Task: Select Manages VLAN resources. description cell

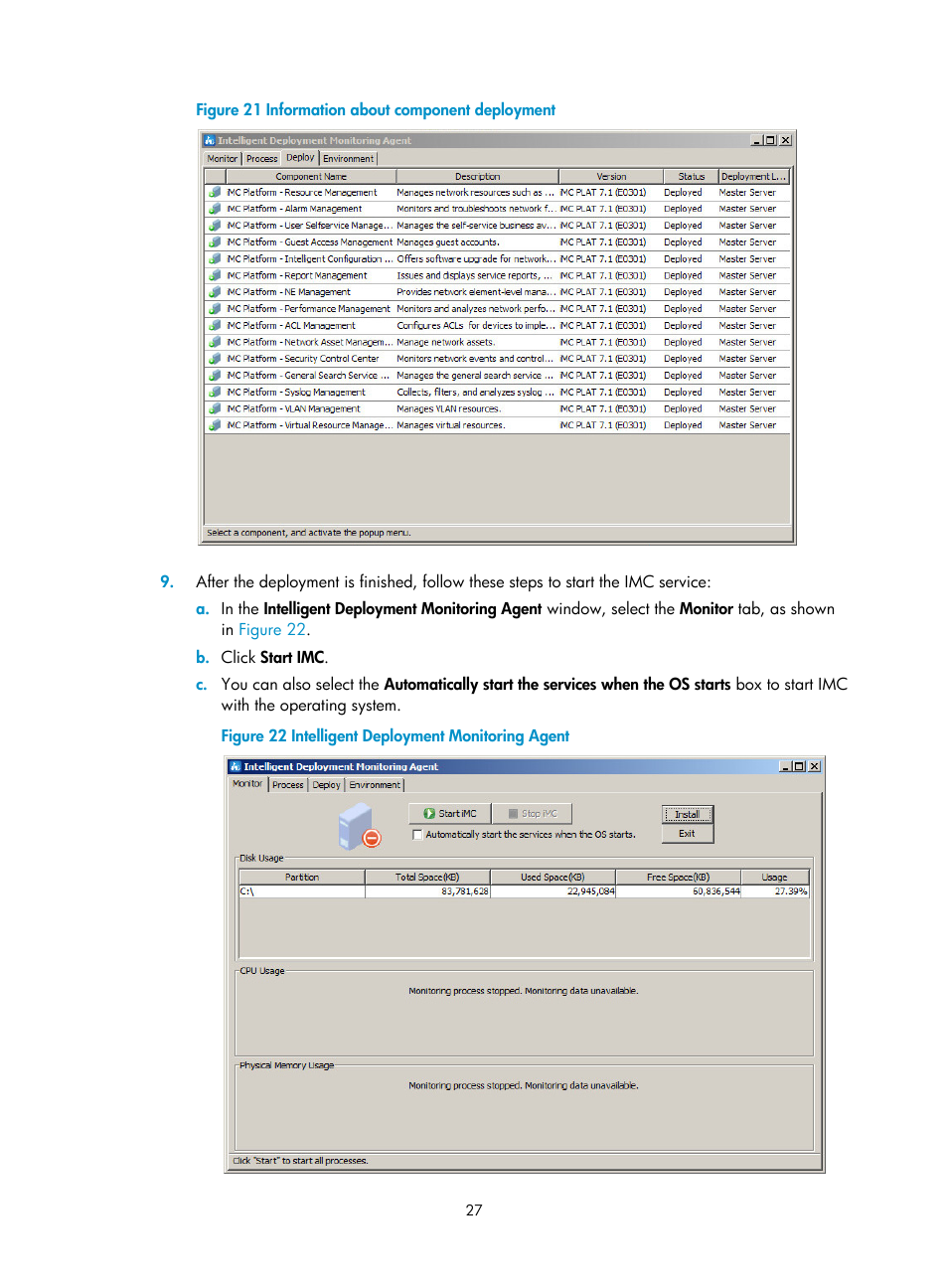Action: click(448, 408)
